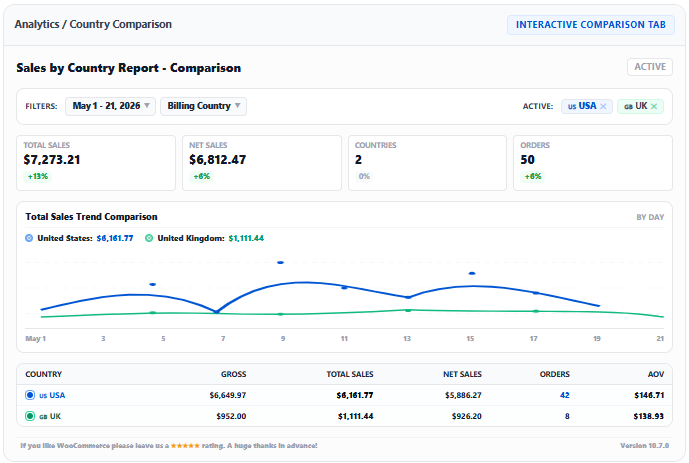Open the Interactive Comparison Tab
Image resolution: width=689 pixels, height=463 pixels.
[591, 25]
